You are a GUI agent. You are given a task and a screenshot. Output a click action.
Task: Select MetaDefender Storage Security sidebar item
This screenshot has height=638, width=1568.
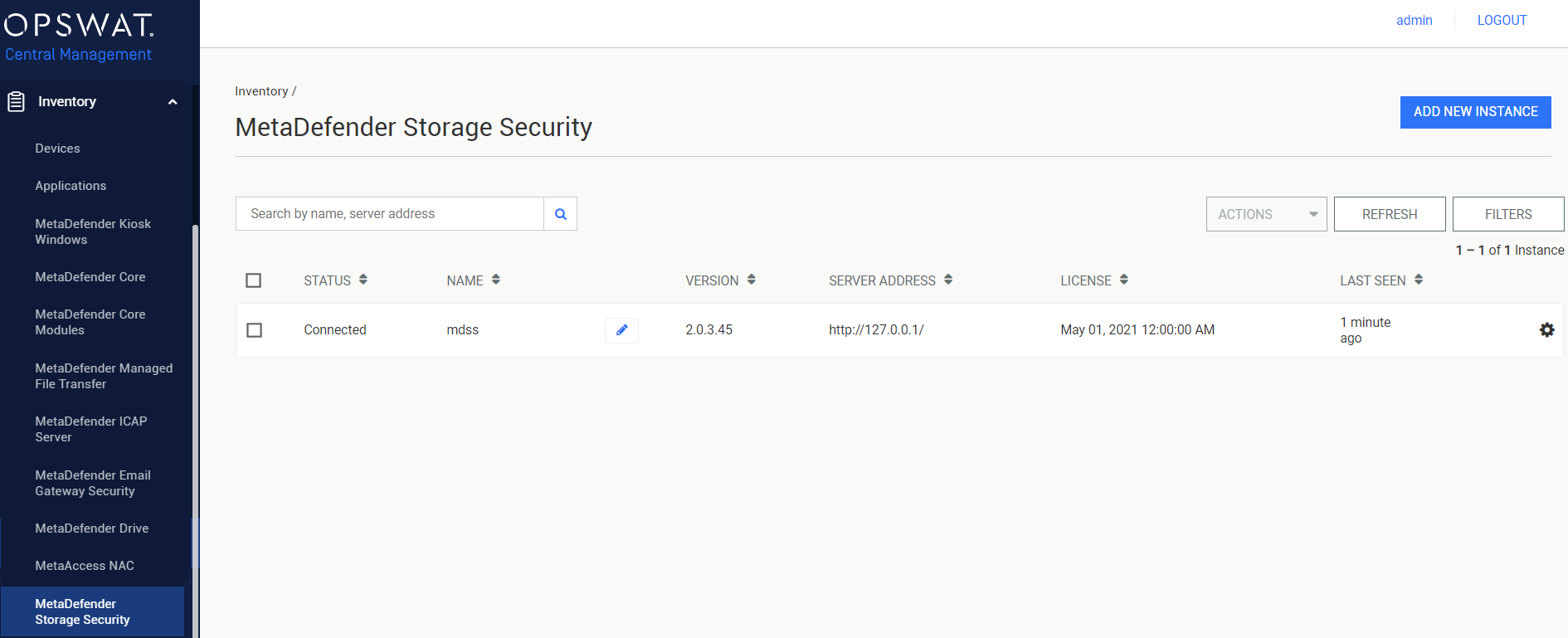(x=92, y=611)
